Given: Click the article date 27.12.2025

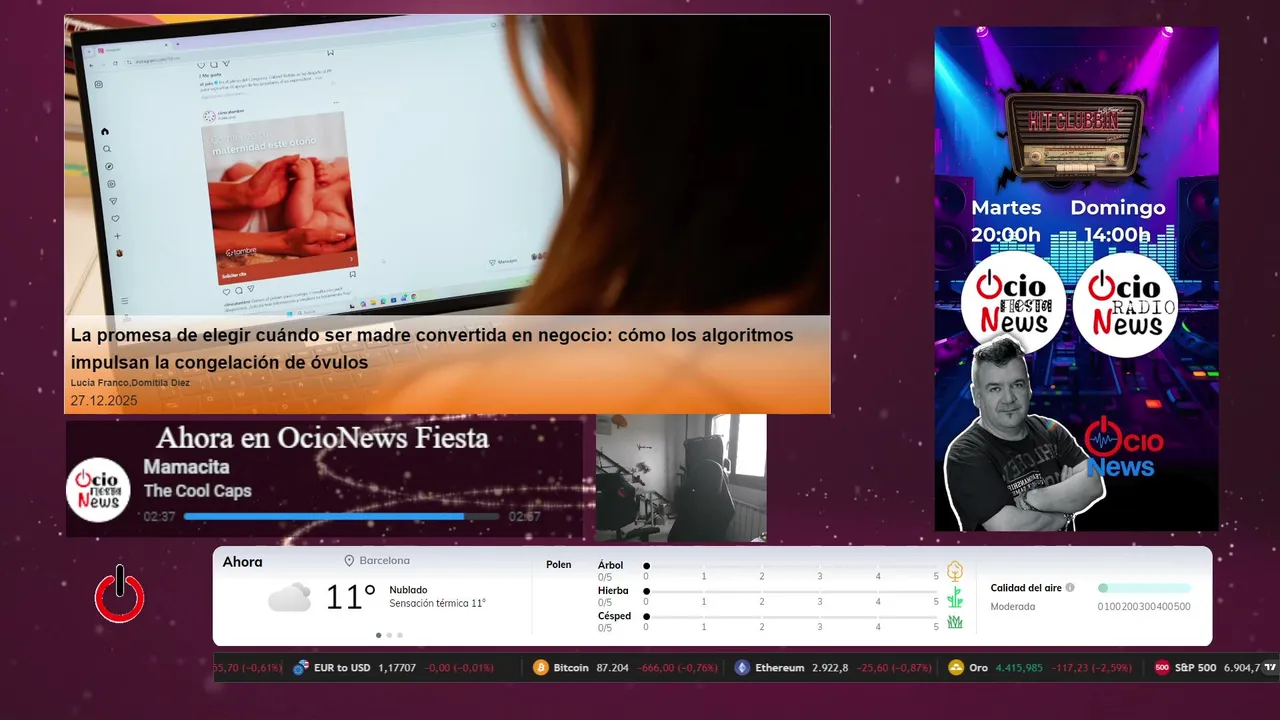Looking at the screenshot, I should click(104, 401).
